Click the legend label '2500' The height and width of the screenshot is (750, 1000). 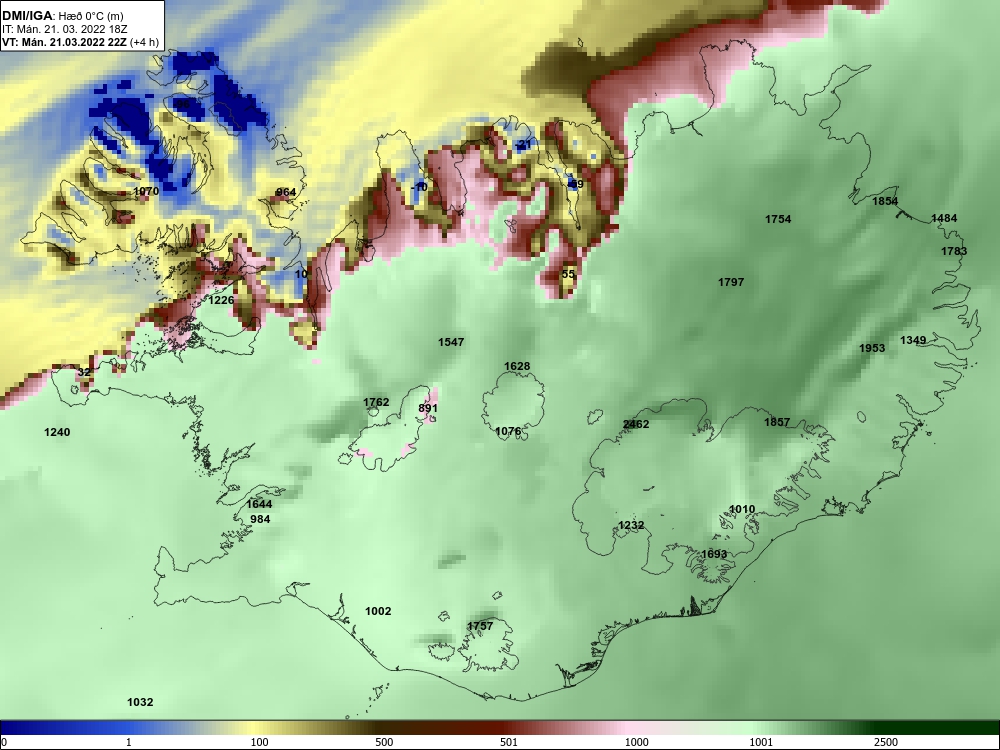886,742
